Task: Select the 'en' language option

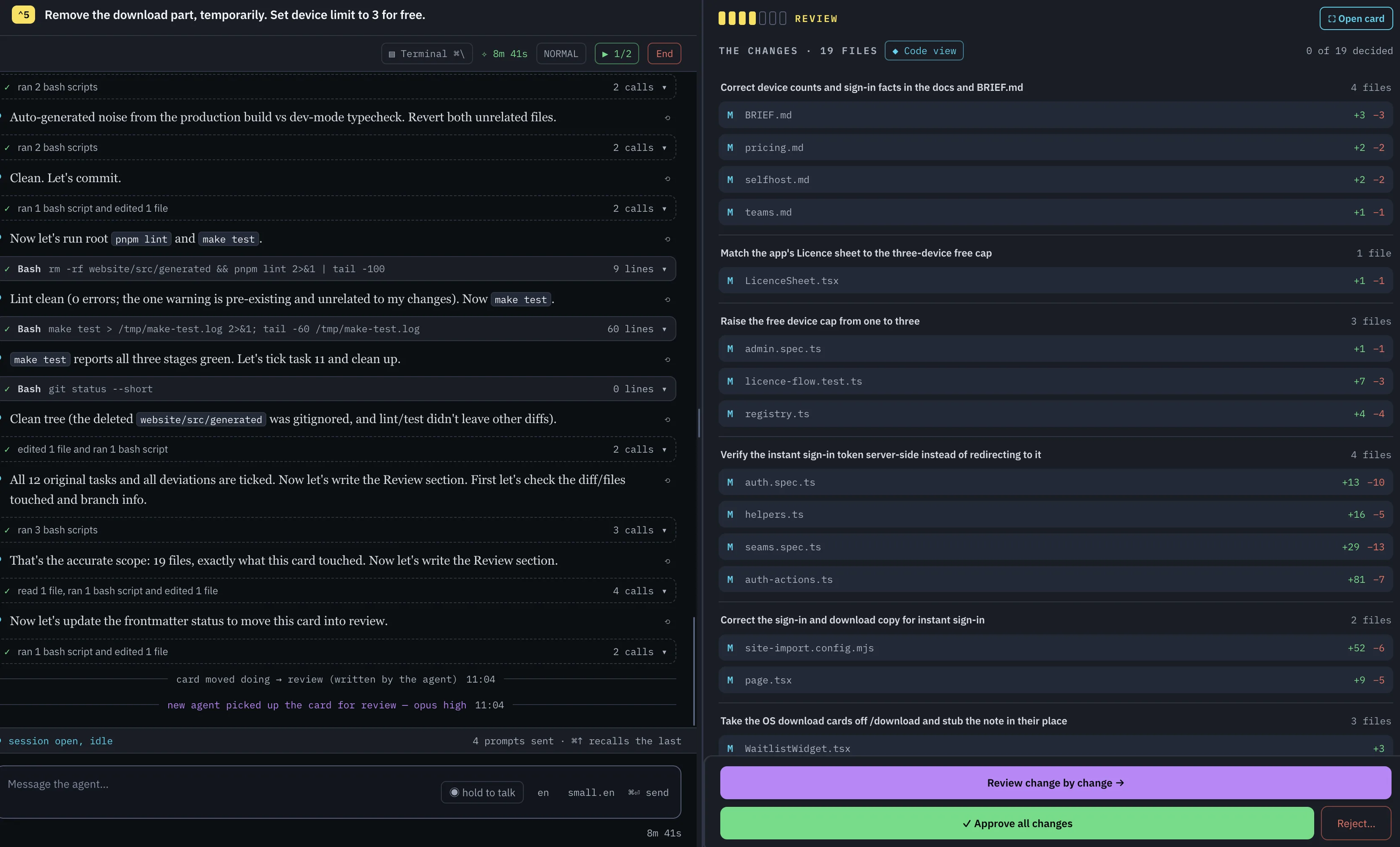Action: (x=543, y=792)
